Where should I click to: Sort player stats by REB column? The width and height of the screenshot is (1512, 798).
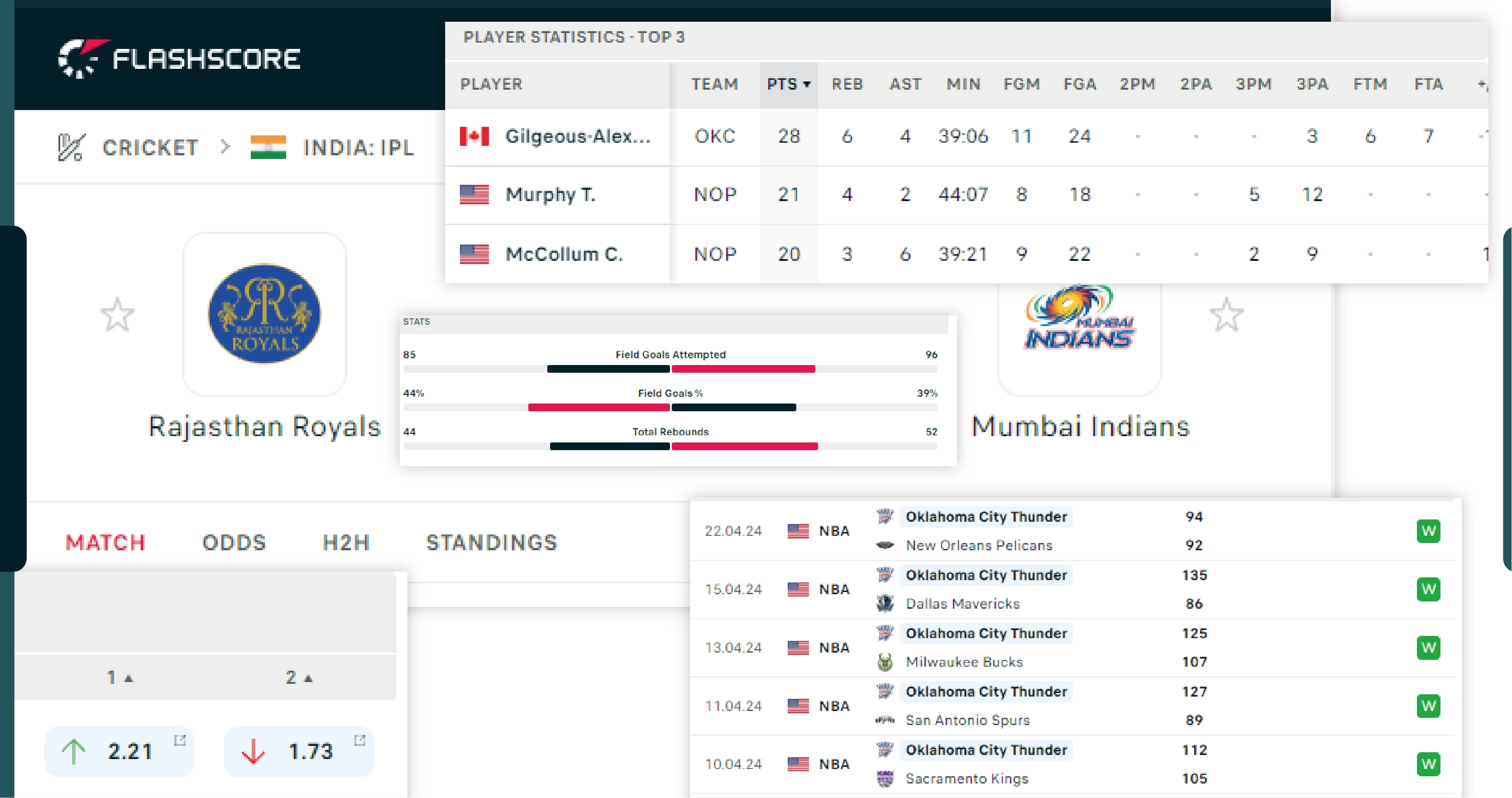tap(847, 85)
